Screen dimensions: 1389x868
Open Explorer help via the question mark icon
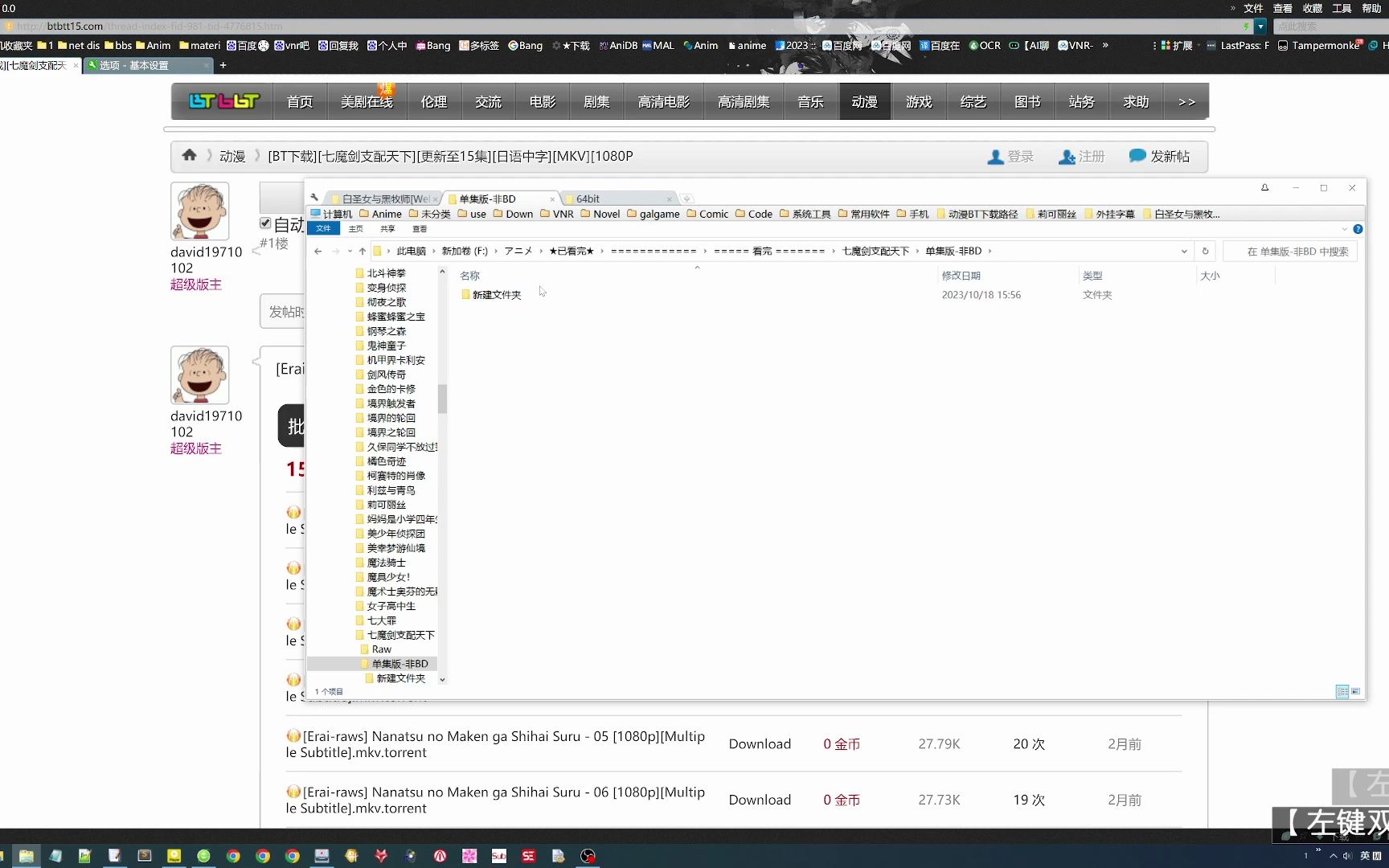pos(1358,229)
